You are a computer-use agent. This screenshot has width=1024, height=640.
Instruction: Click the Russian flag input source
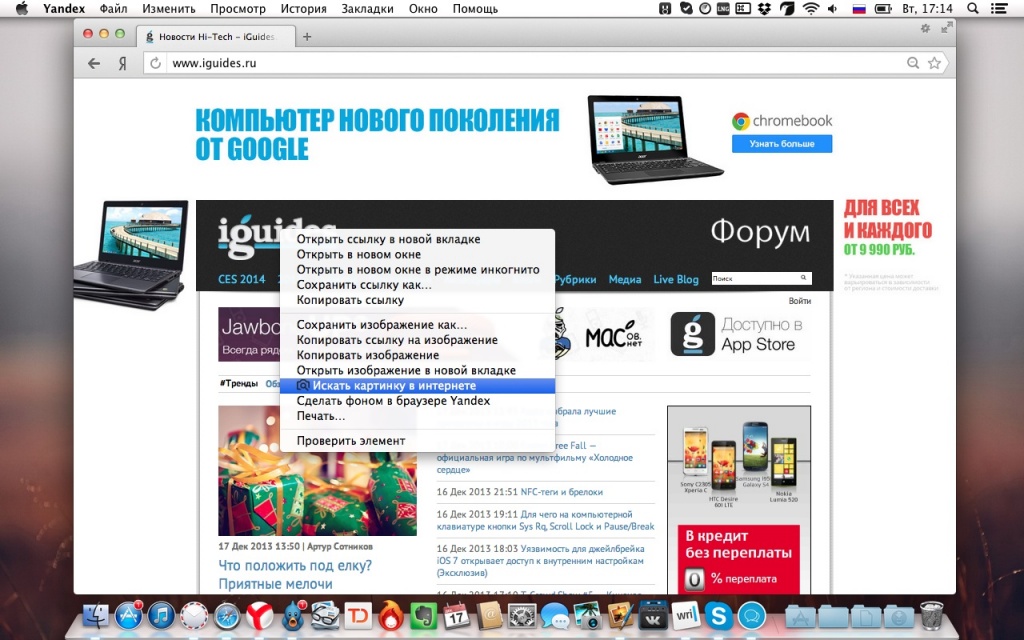[859, 8]
